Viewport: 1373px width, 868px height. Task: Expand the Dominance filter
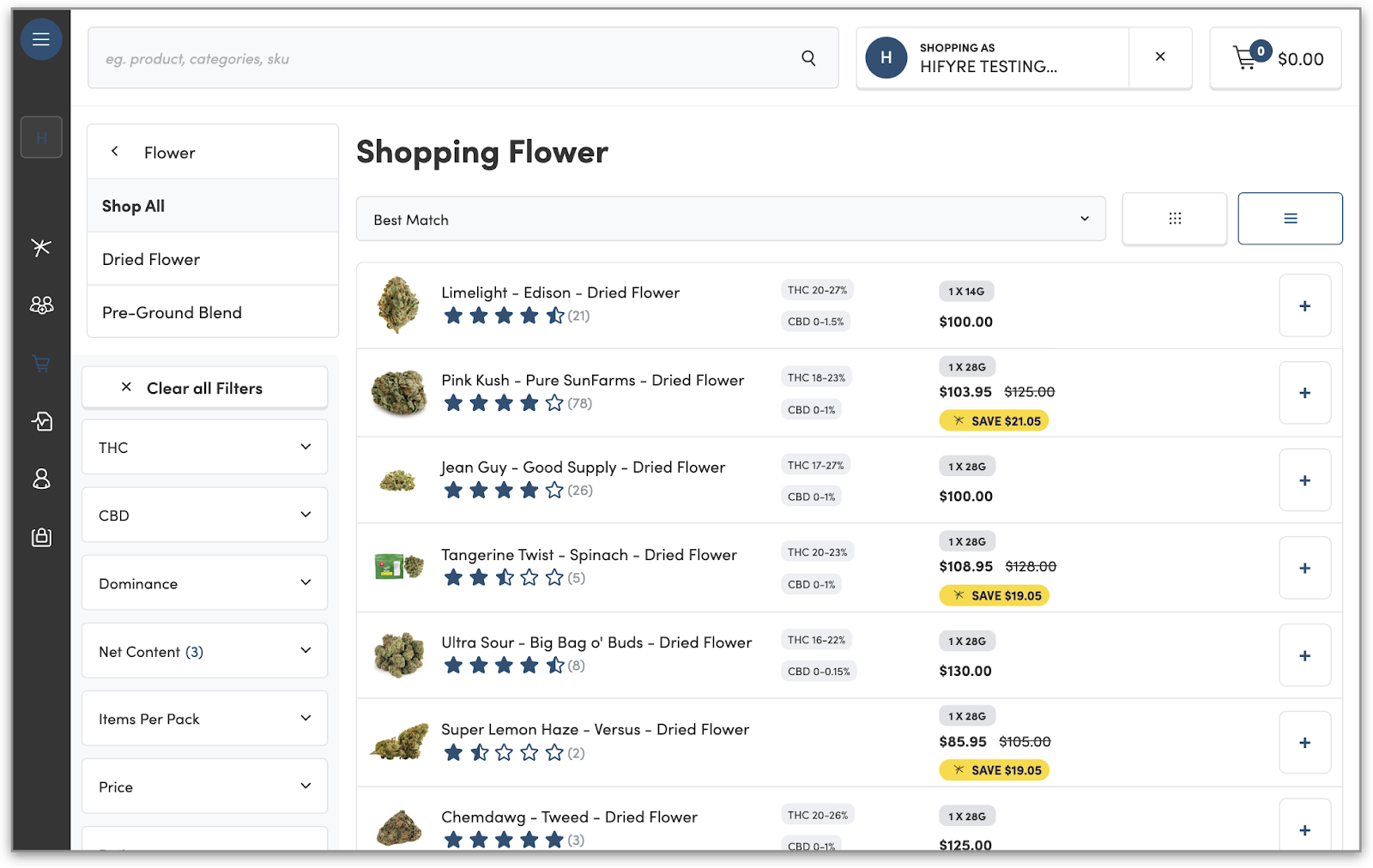click(204, 583)
